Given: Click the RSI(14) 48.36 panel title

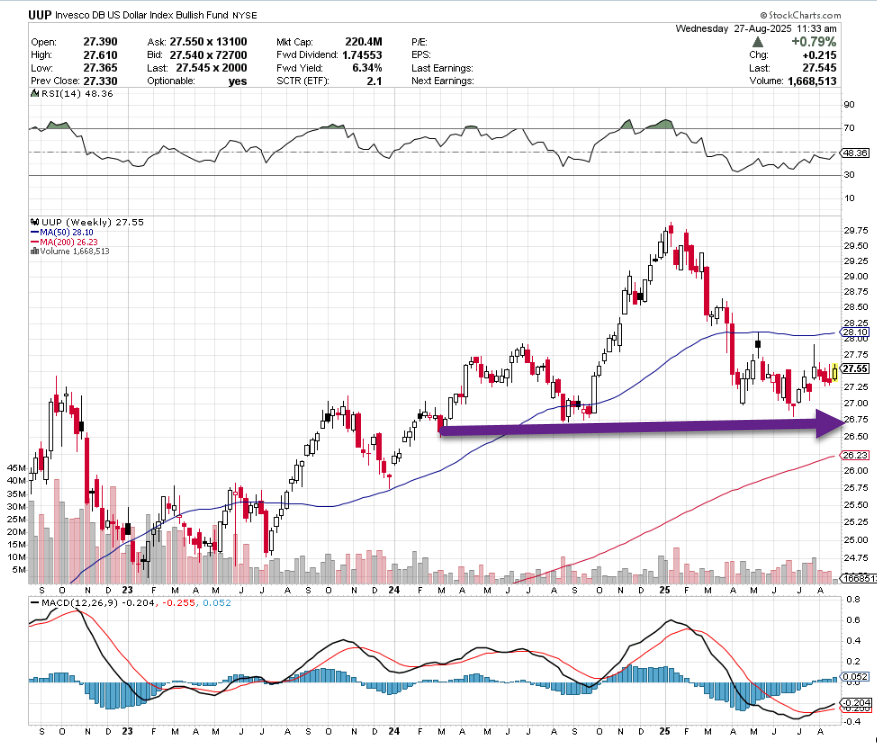Looking at the screenshot, I should pyautogui.click(x=78, y=94).
